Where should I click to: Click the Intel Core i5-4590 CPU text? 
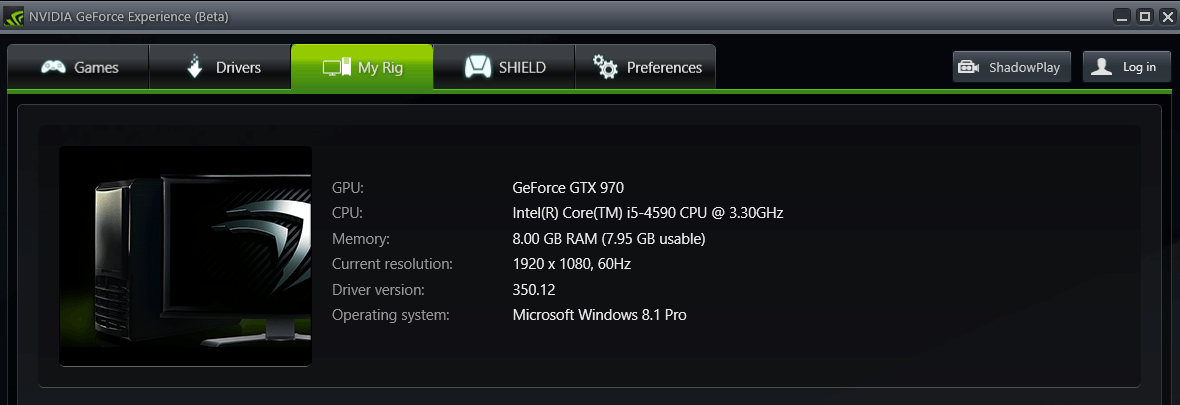point(647,213)
